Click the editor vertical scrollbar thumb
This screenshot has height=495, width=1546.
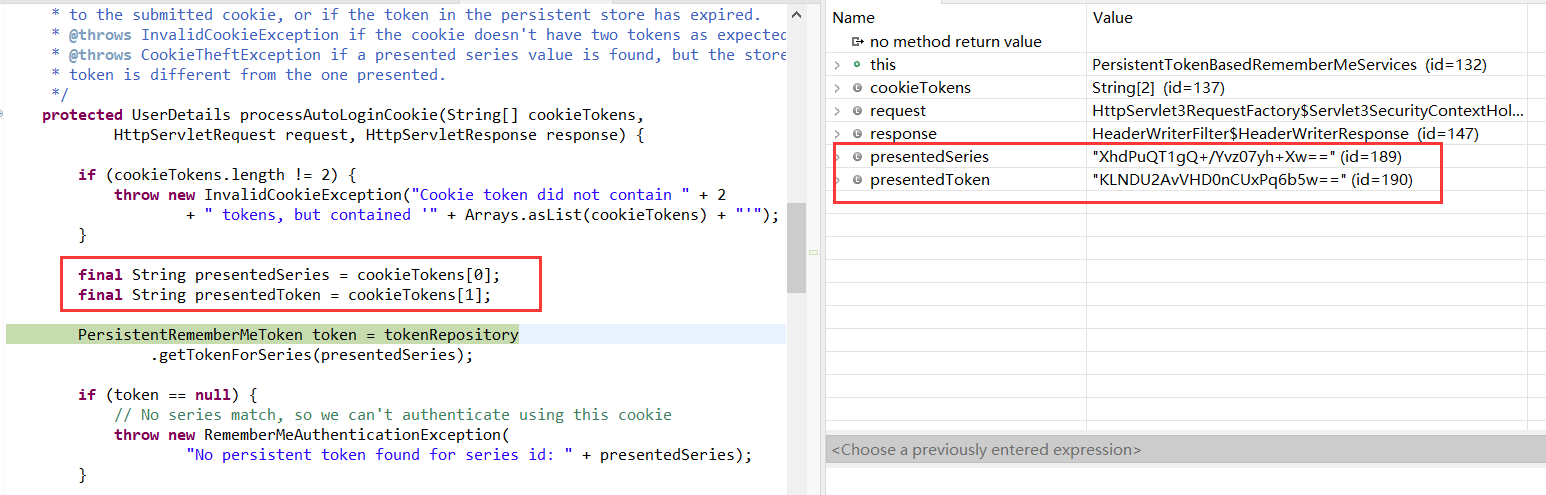click(796, 250)
